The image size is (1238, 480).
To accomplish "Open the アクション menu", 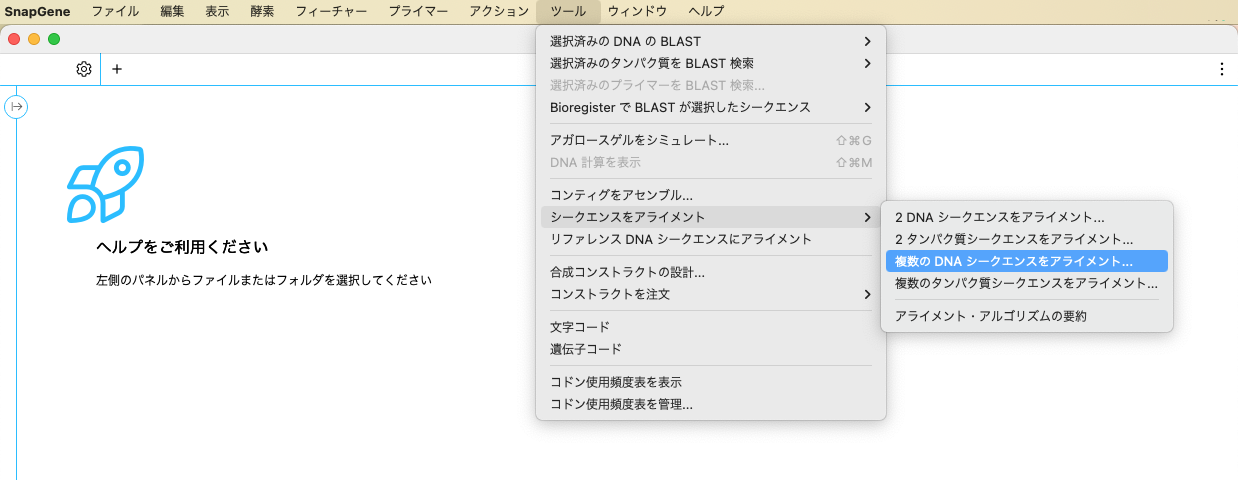I will [x=499, y=11].
